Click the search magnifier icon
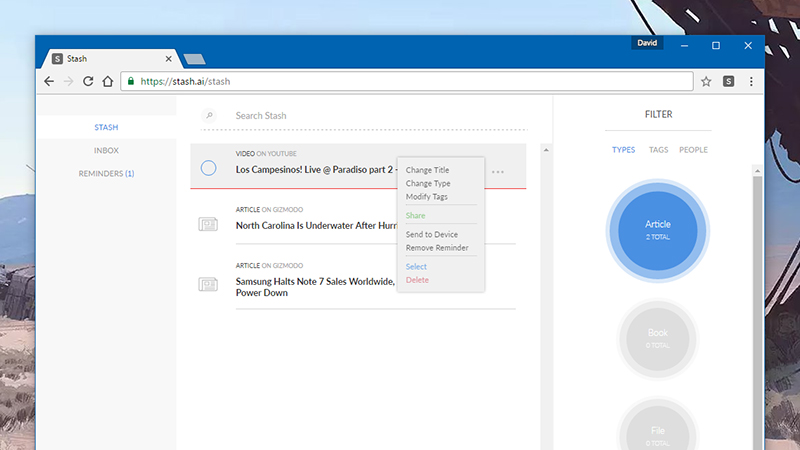Viewport: 800px width, 450px height. (x=209, y=116)
